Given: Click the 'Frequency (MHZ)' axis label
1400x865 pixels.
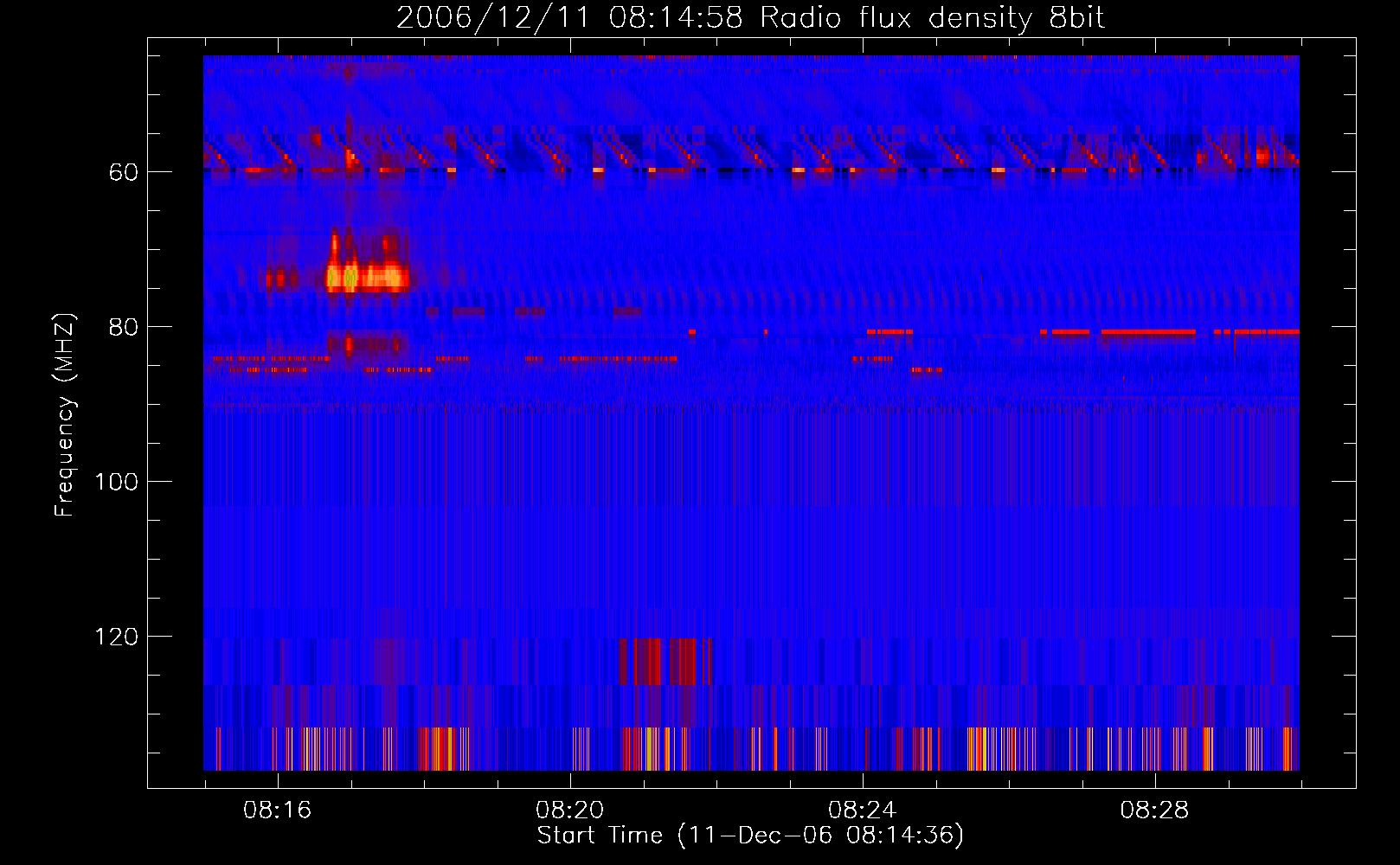Looking at the screenshot, I should [x=65, y=415].
